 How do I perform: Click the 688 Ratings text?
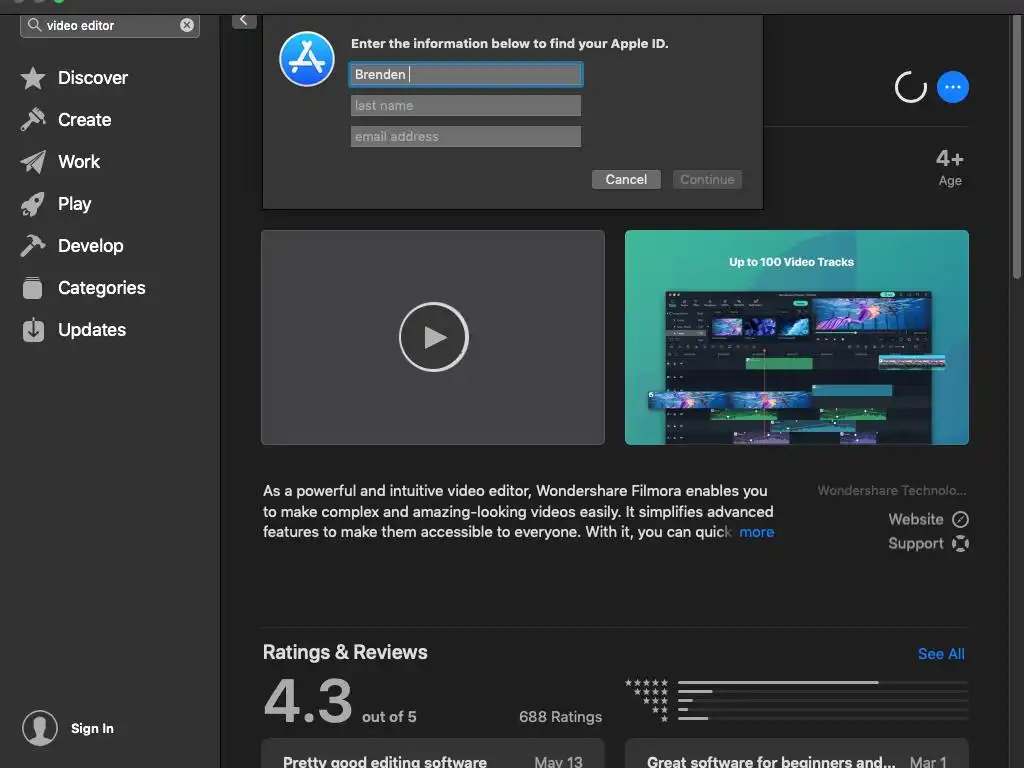[x=560, y=716]
